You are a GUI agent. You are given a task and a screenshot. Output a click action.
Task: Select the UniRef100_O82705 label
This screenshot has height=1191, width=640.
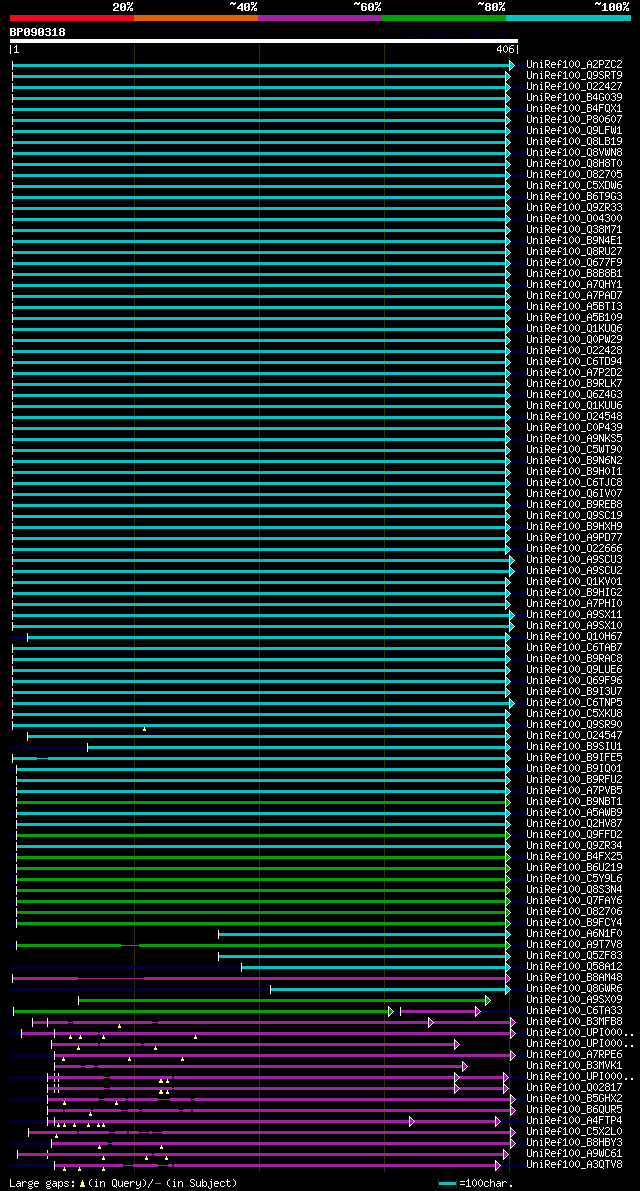(x=574, y=175)
